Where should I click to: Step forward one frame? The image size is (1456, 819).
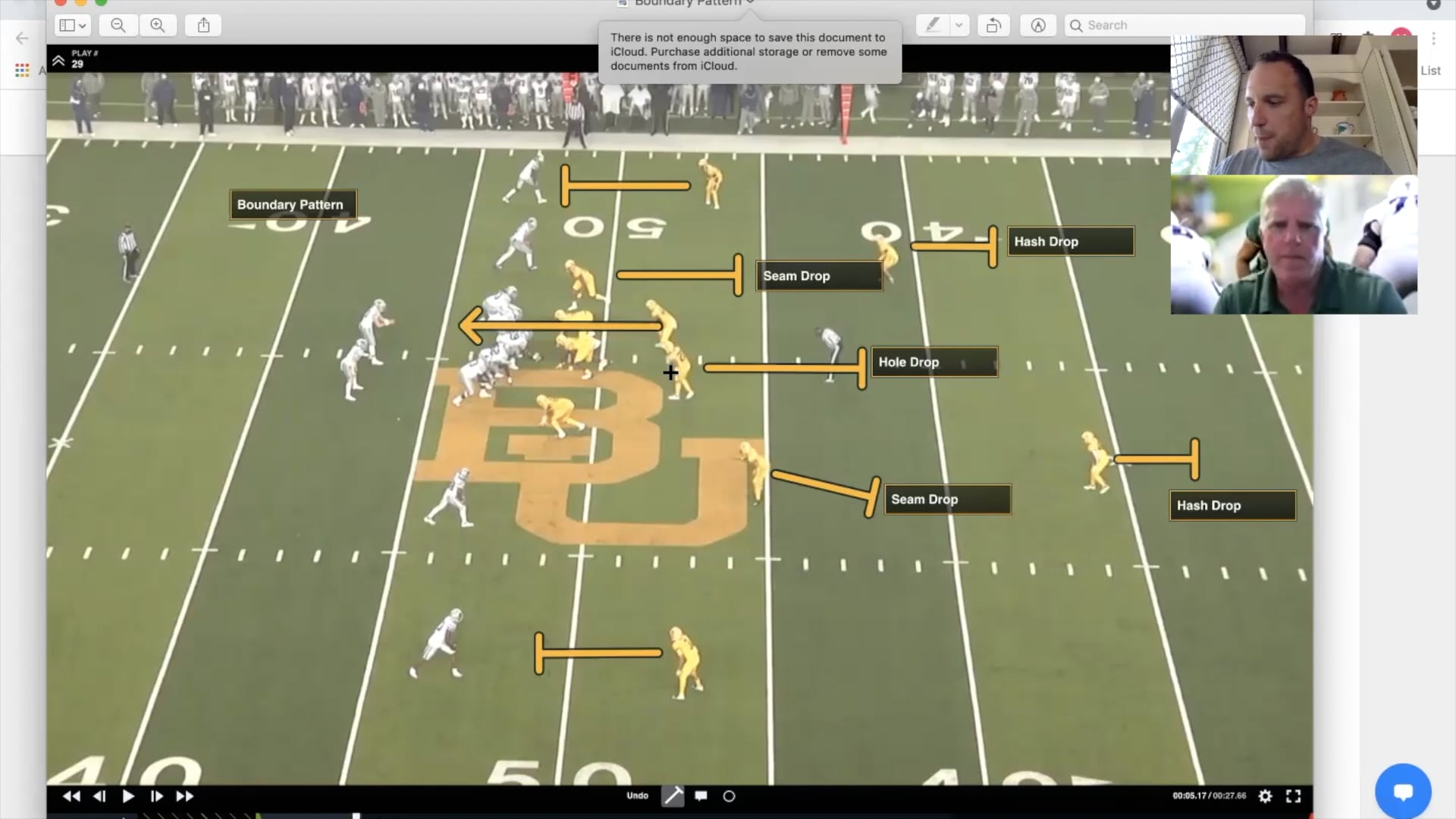pos(157,796)
